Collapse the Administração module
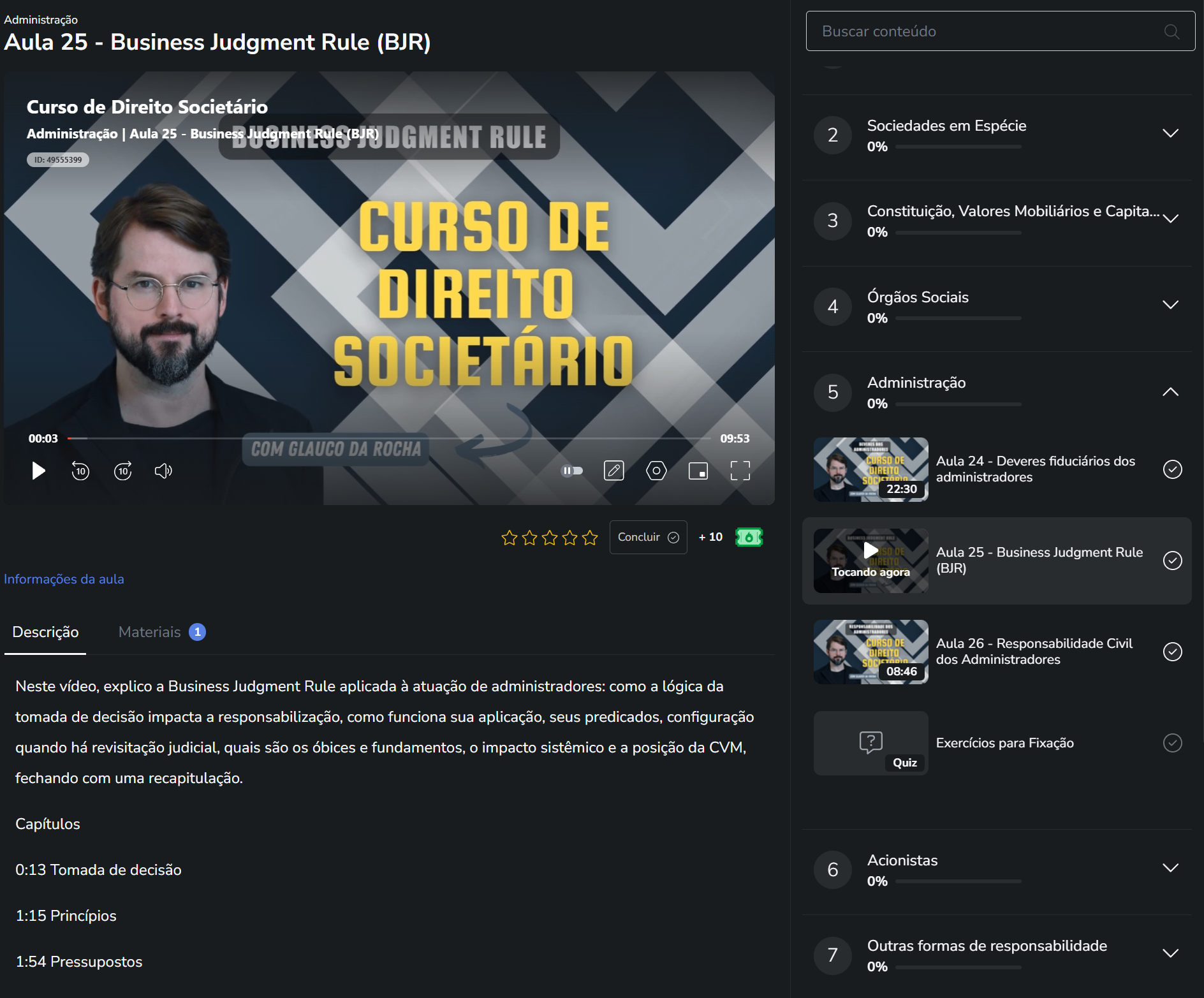The height and width of the screenshot is (998, 1204). 1170,392
